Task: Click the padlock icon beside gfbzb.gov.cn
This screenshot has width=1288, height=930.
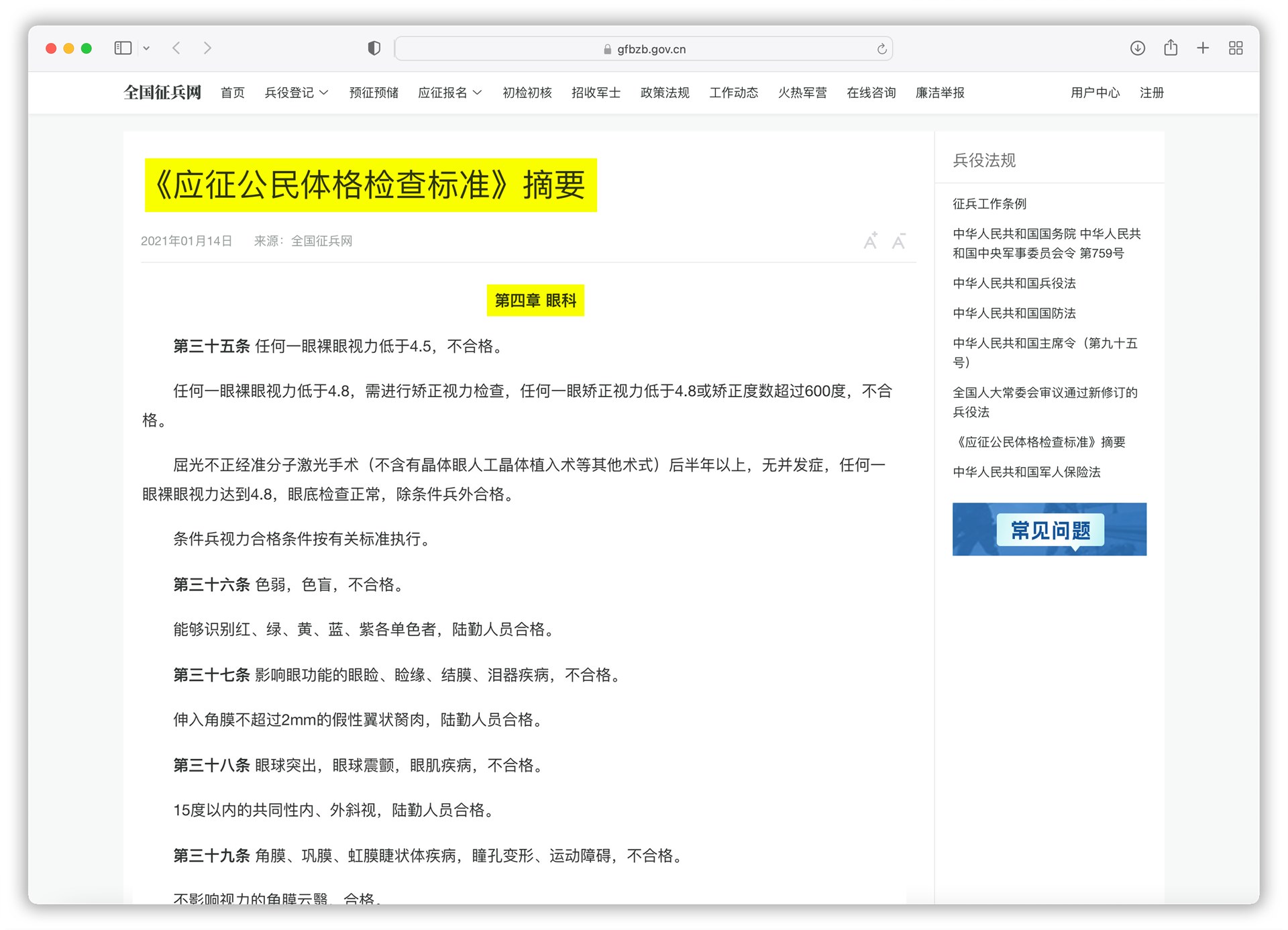Action: point(606,48)
